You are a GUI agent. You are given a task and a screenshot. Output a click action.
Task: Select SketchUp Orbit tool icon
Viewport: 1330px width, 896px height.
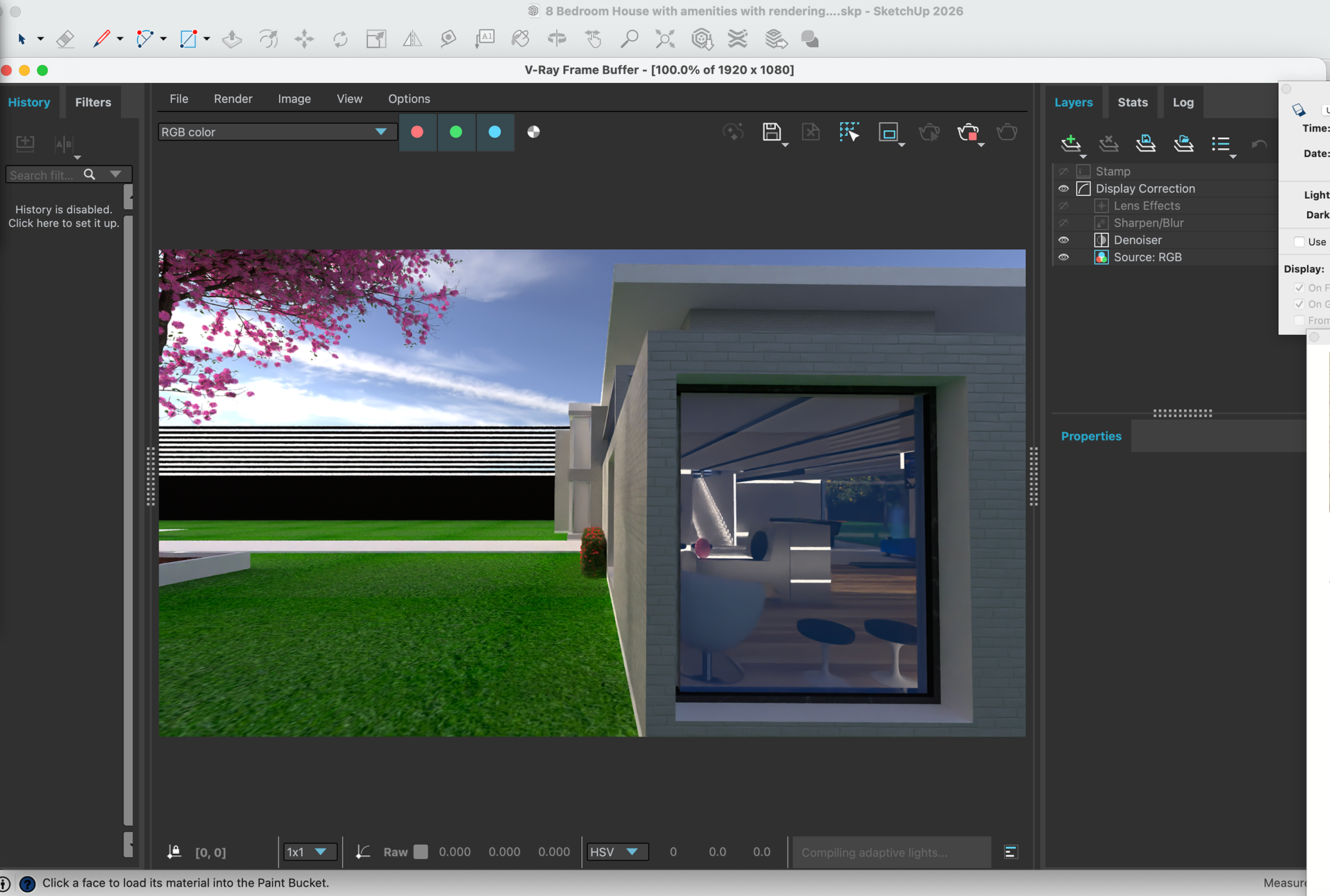click(556, 39)
